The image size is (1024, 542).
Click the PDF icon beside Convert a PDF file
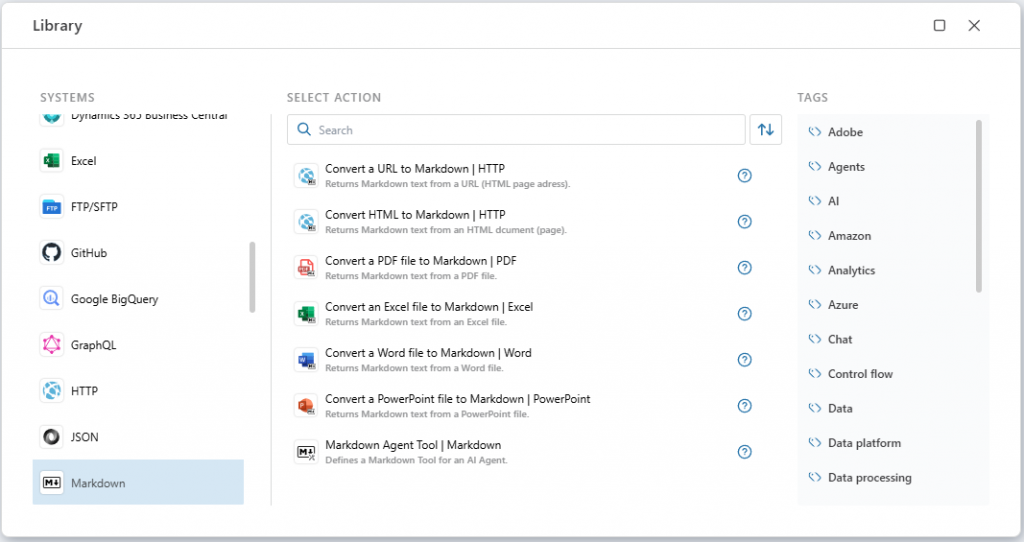click(305, 268)
